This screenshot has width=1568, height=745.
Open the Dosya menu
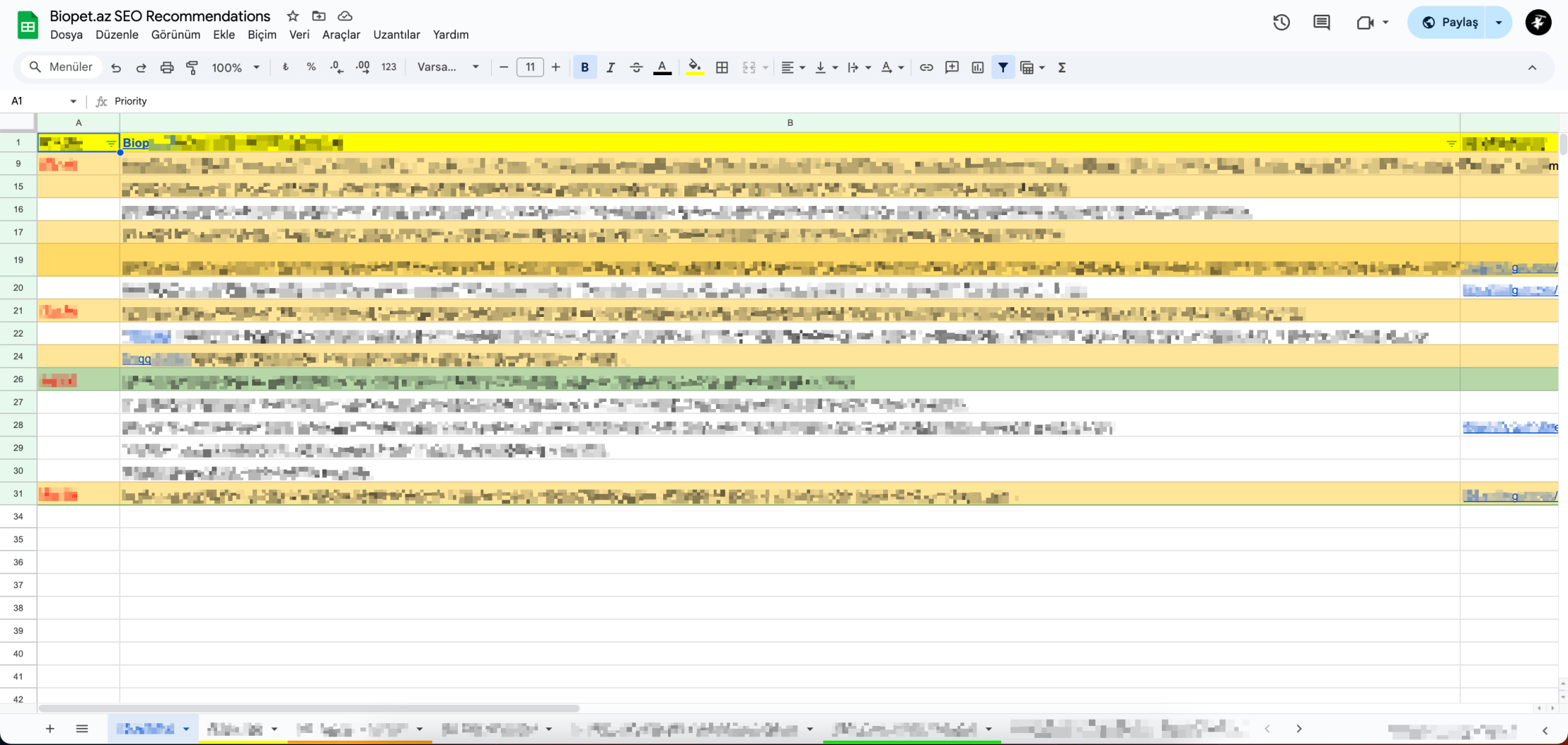pos(66,34)
